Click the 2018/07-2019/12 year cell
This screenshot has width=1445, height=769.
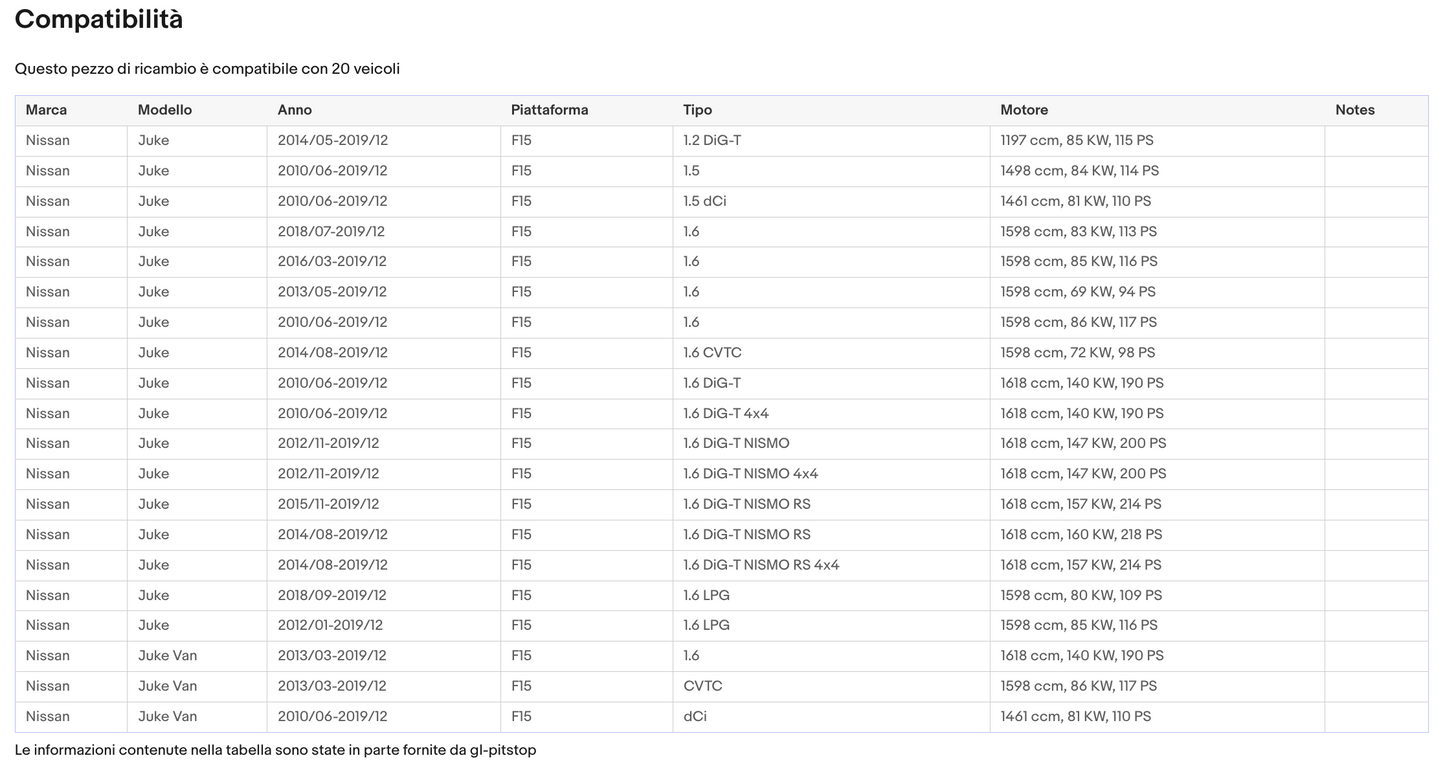pos(331,231)
